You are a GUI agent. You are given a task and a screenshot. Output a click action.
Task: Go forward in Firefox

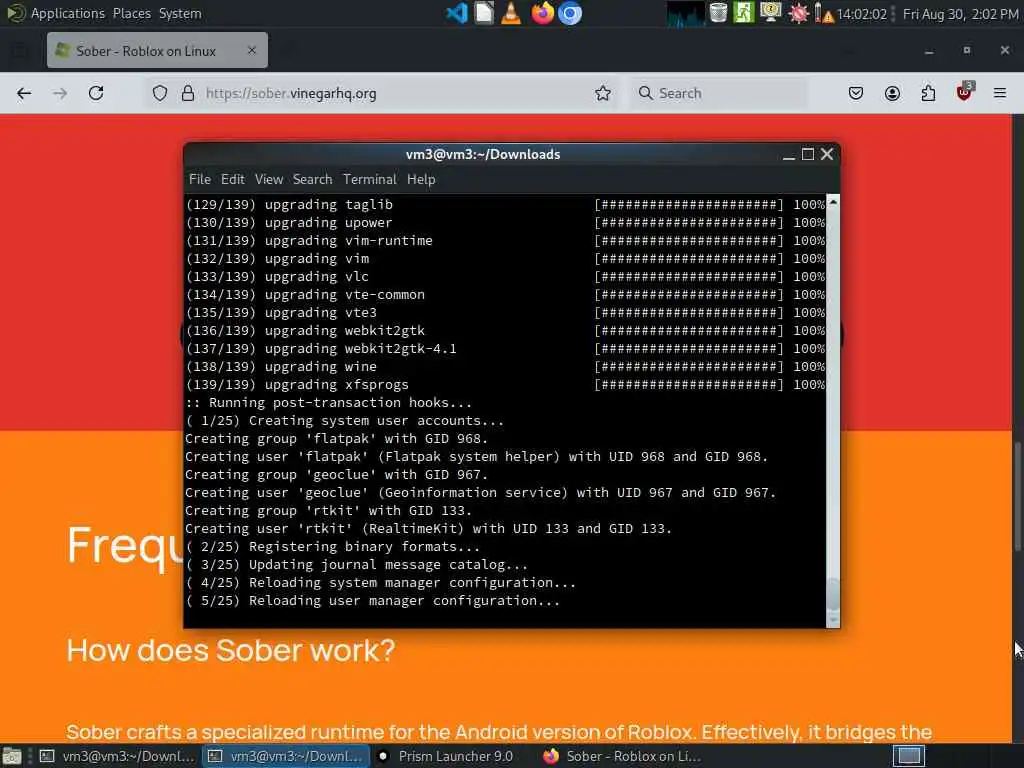[60, 93]
